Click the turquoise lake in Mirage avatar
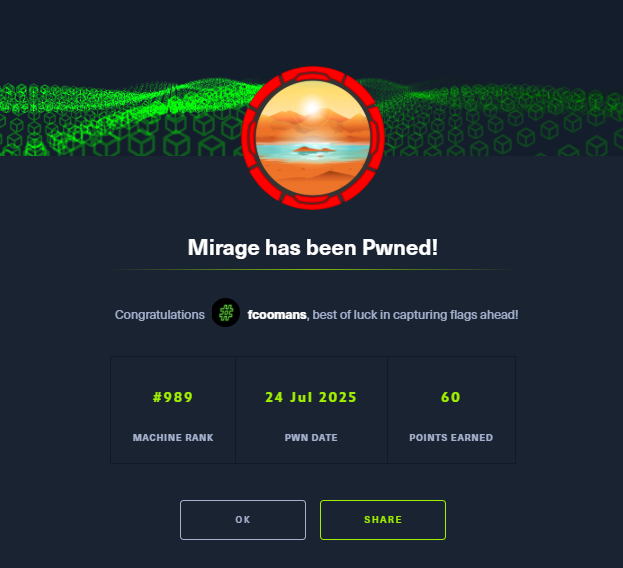 pos(313,152)
